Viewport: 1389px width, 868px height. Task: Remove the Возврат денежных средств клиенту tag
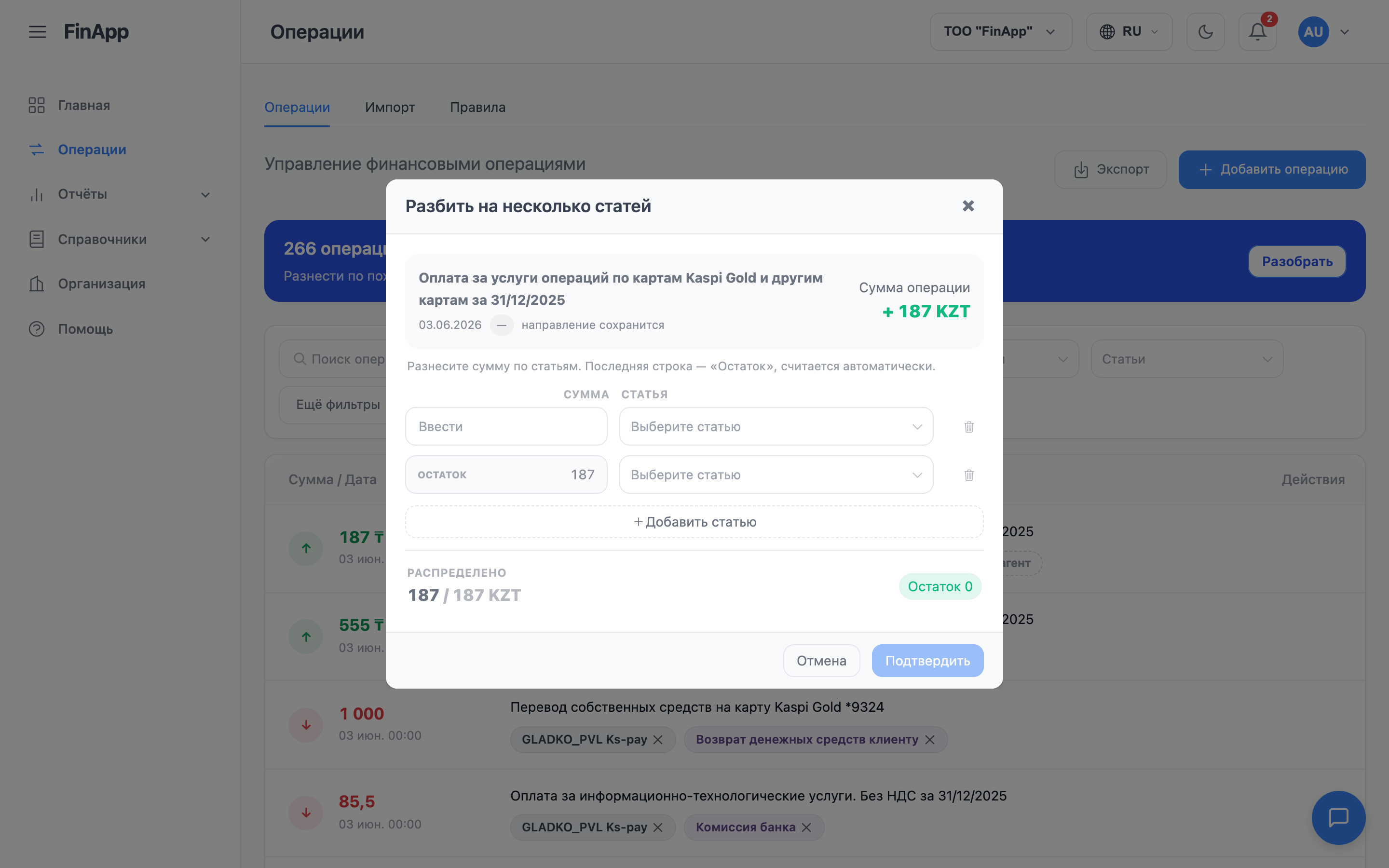[930, 739]
